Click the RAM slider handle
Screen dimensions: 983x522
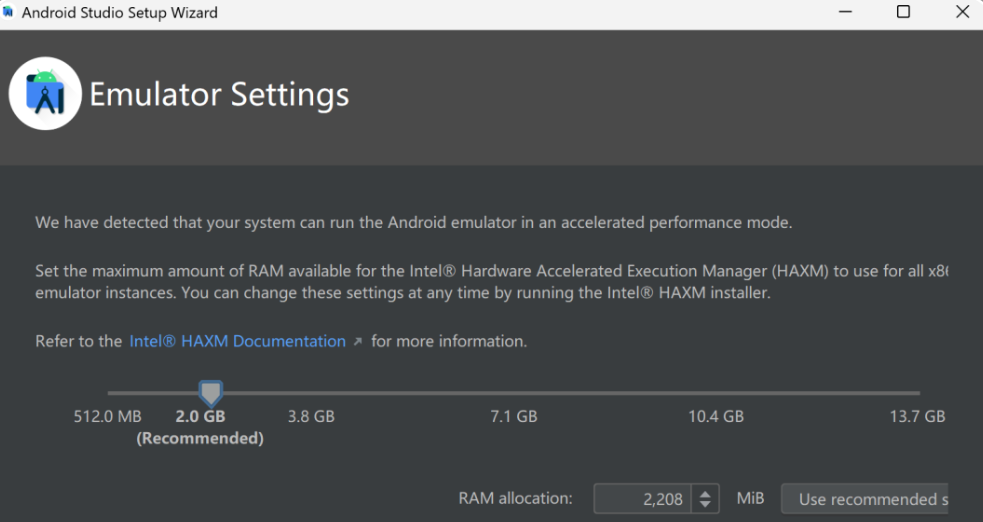(210, 392)
